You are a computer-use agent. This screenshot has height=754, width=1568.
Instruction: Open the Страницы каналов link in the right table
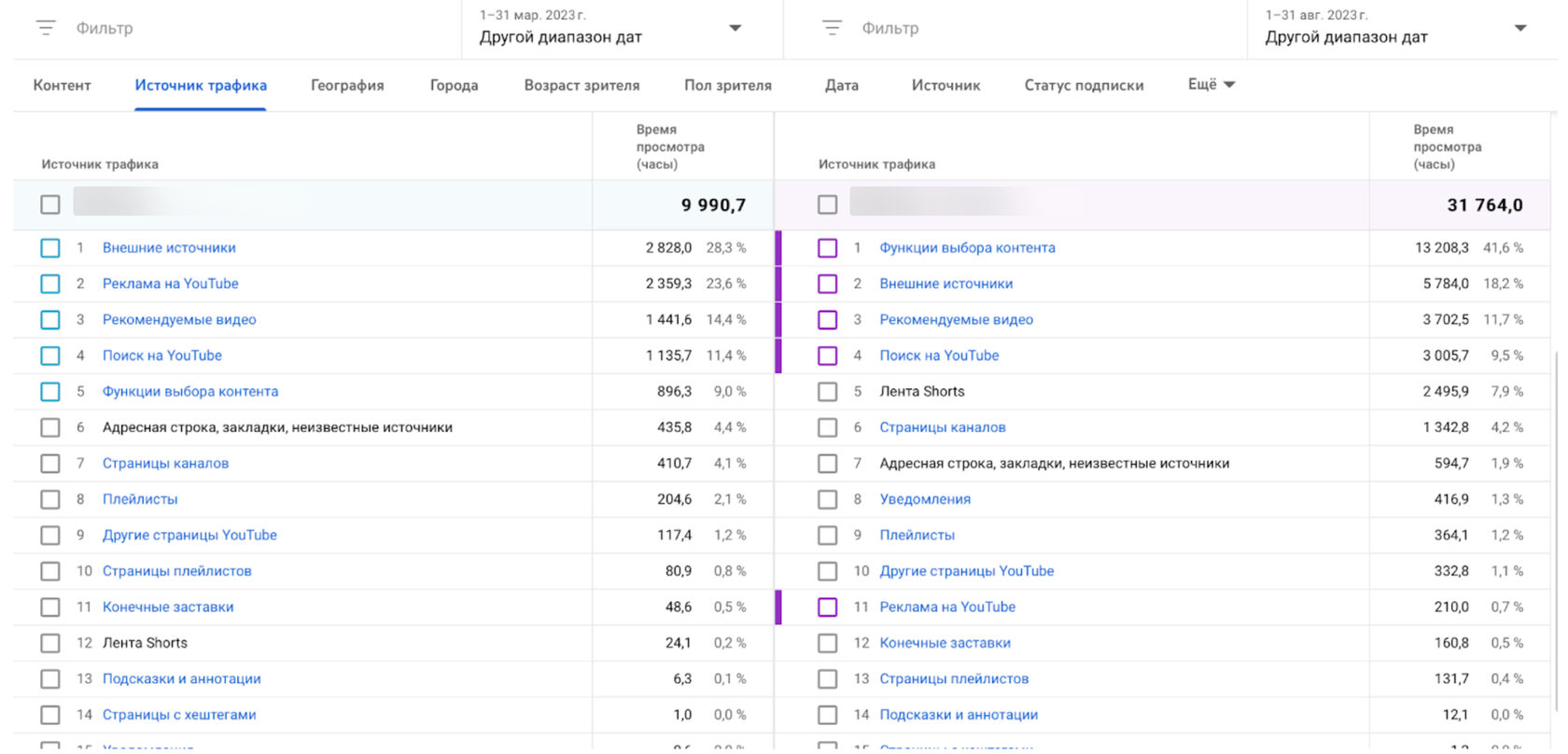(943, 427)
